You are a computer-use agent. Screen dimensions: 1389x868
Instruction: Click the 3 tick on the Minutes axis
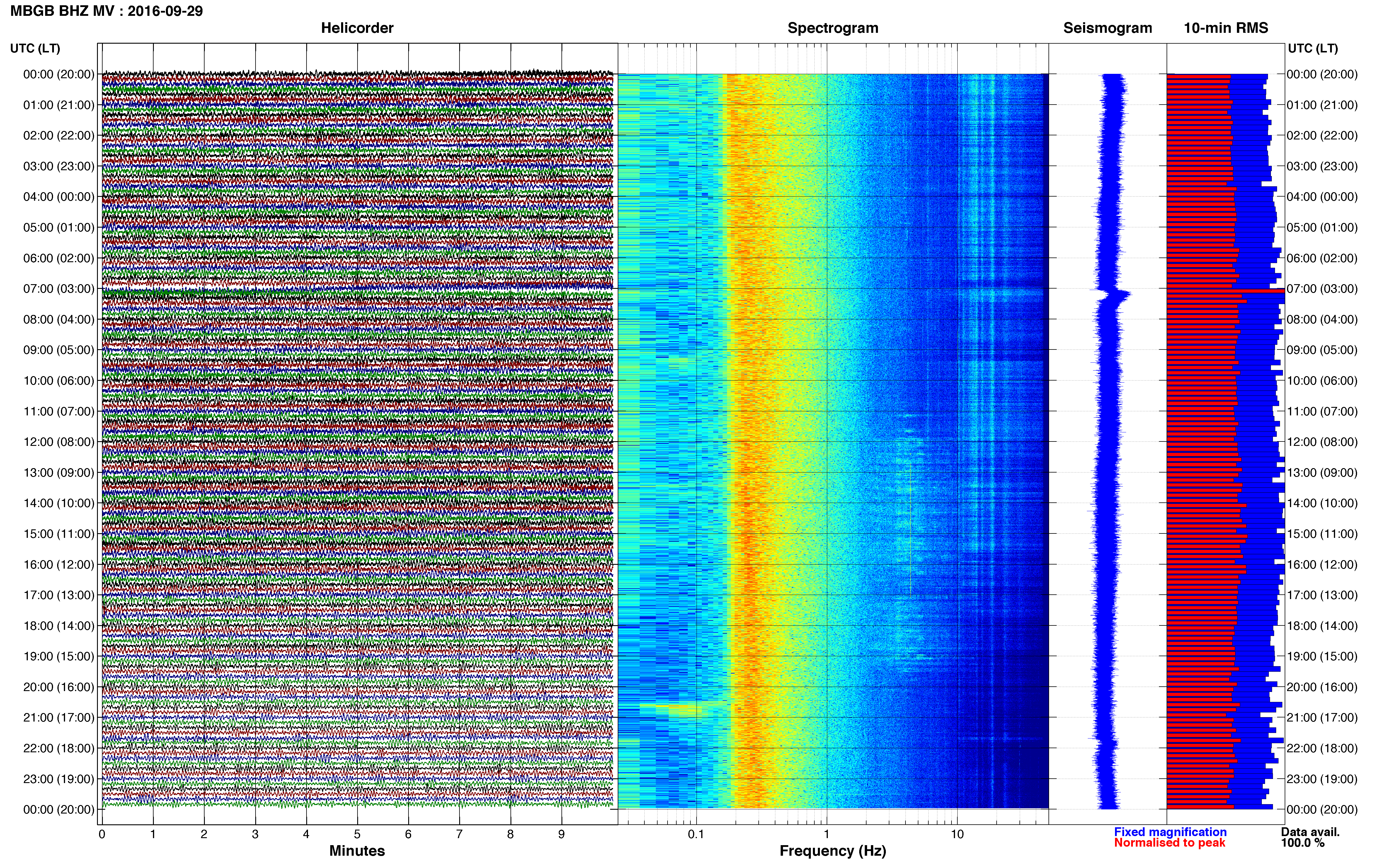click(x=255, y=834)
